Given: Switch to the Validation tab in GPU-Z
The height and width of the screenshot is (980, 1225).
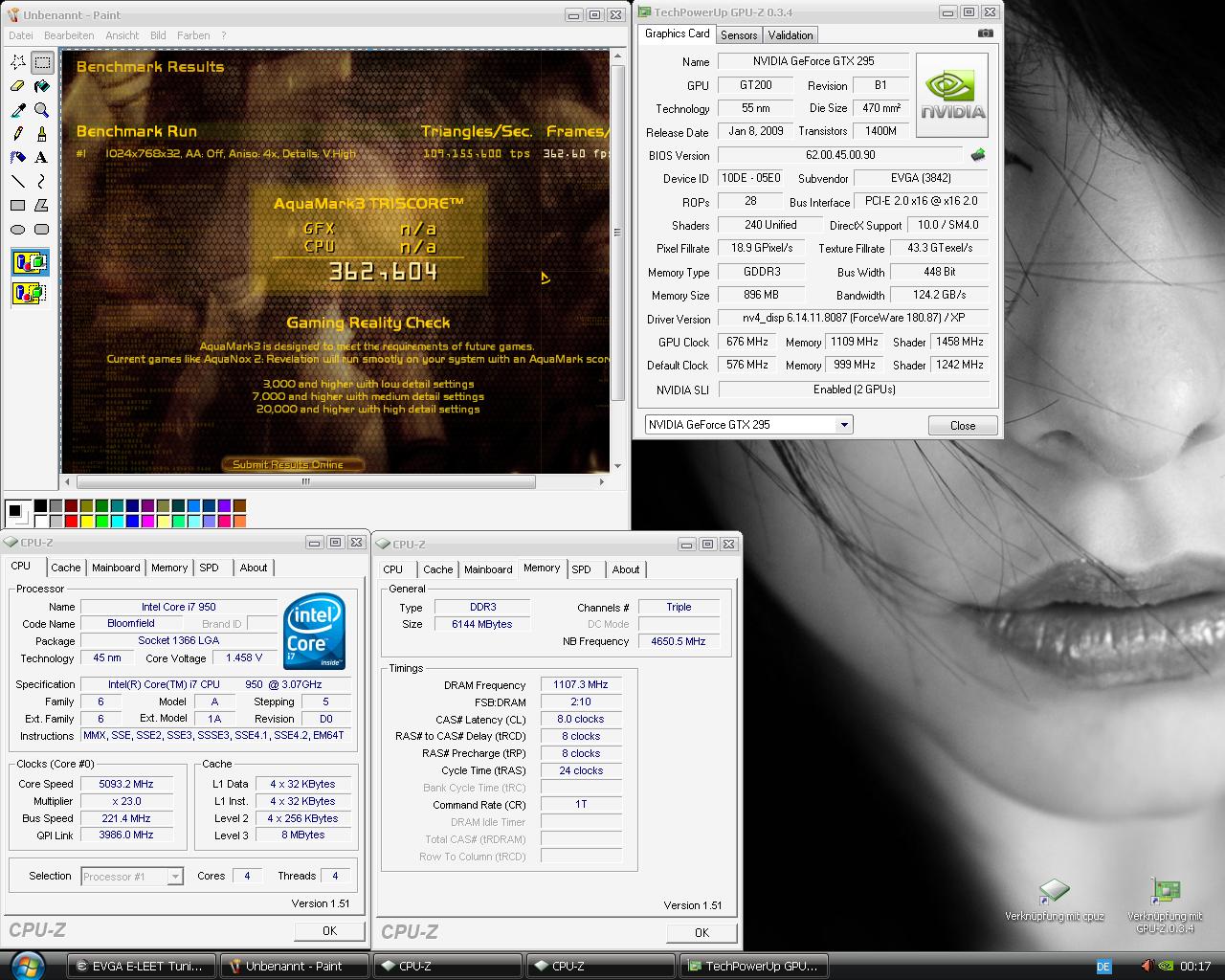Looking at the screenshot, I should click(x=791, y=35).
